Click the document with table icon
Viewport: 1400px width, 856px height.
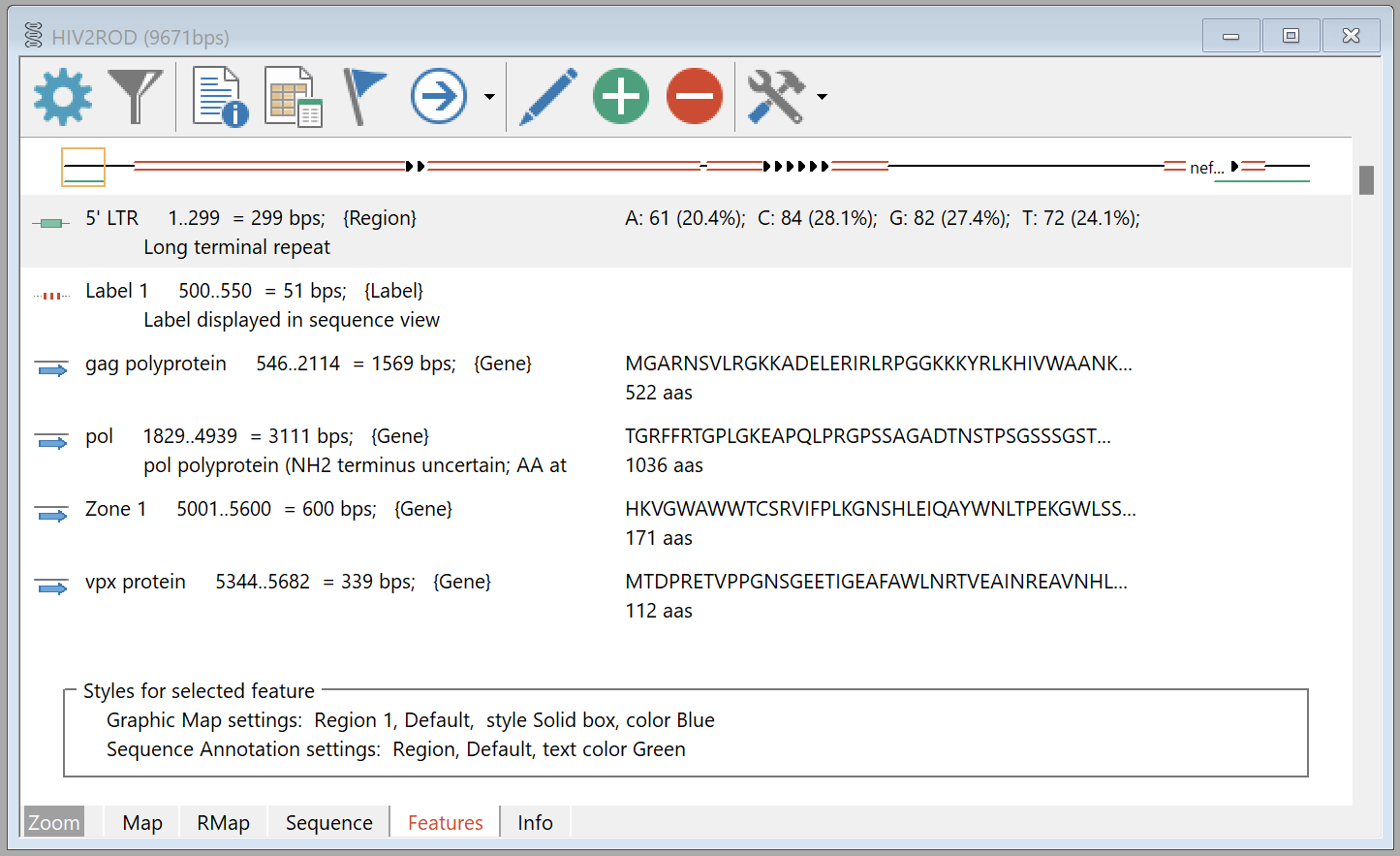(293, 96)
